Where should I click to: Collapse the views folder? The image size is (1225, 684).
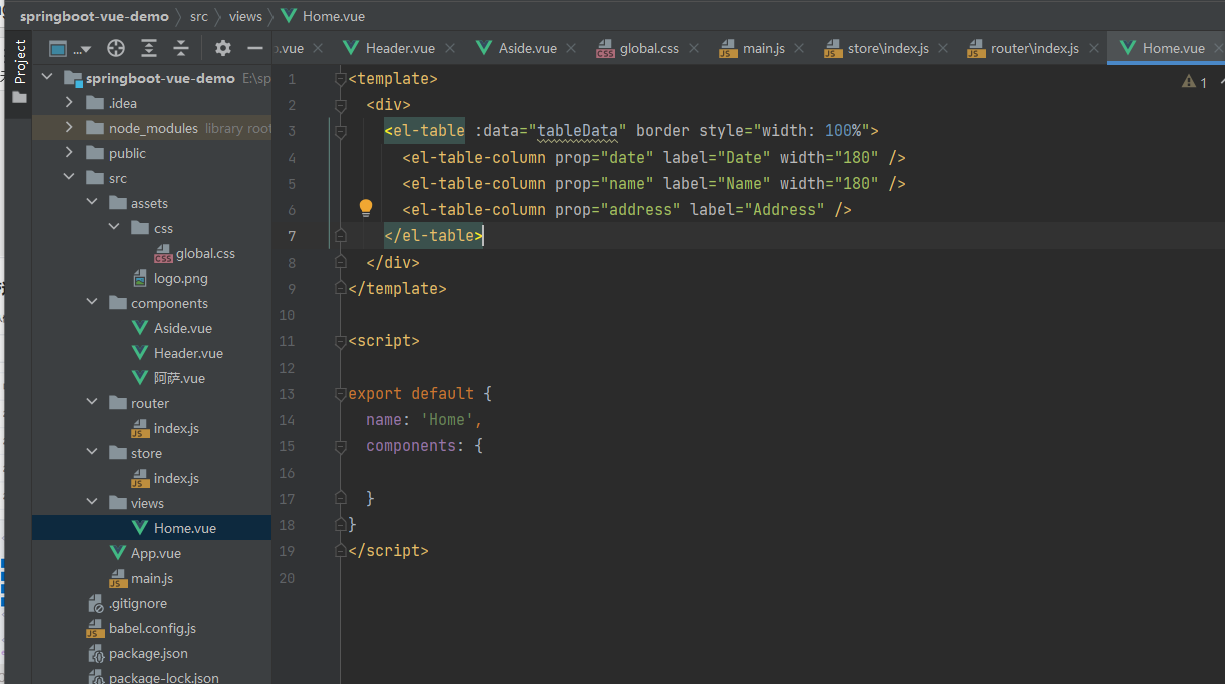[91, 503]
